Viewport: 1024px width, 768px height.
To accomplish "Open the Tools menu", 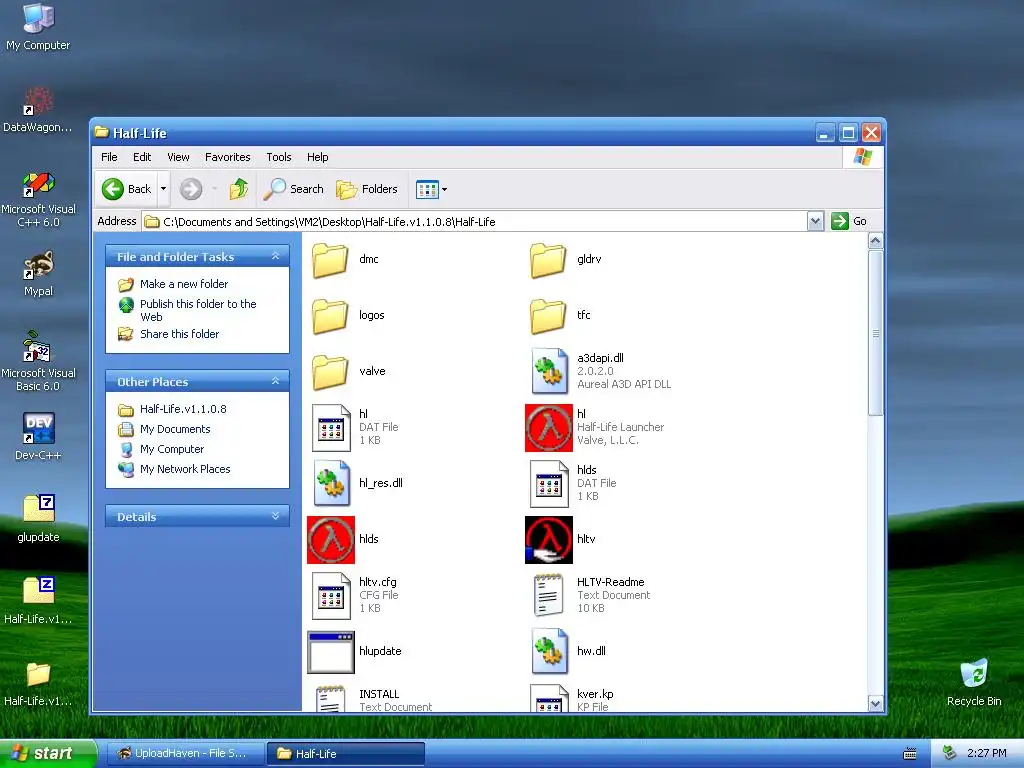I will point(278,157).
